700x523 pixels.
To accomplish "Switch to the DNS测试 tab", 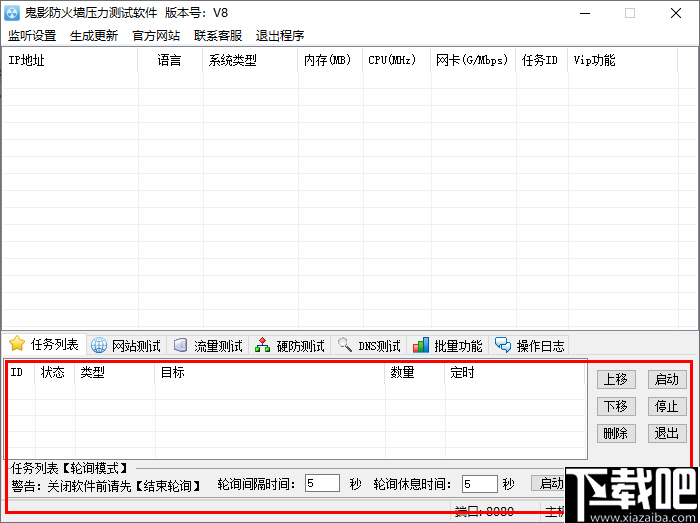I will point(369,345).
